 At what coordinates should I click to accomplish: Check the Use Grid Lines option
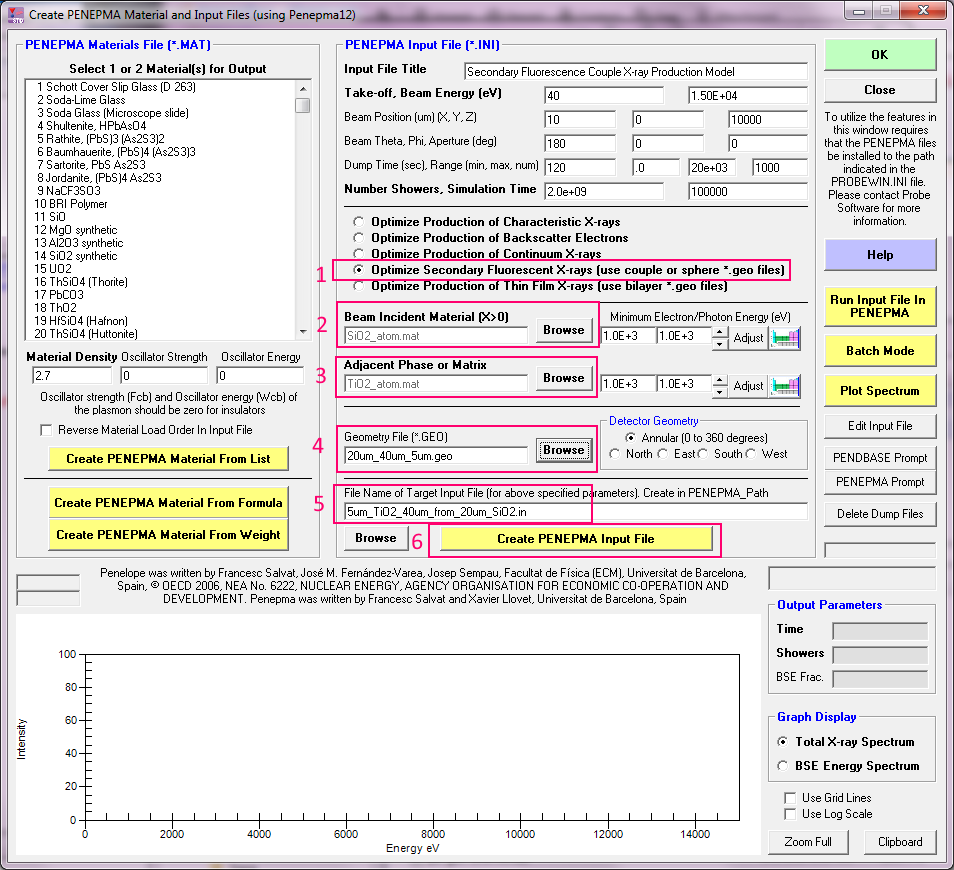click(791, 798)
